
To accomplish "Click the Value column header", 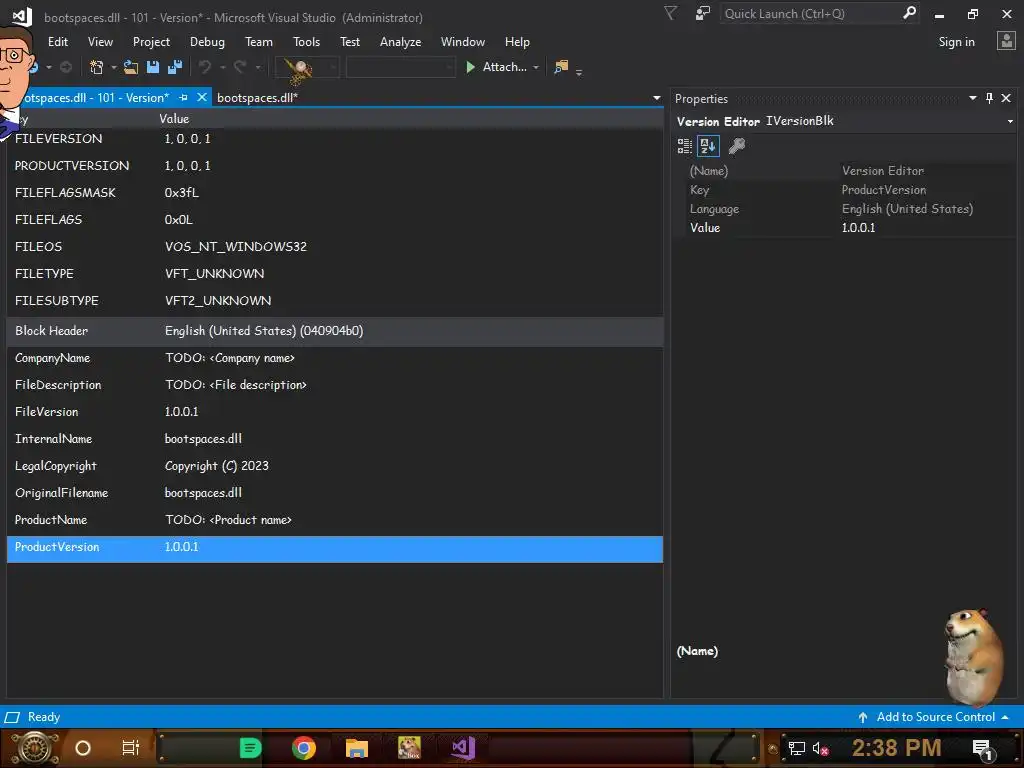I will pos(174,119).
